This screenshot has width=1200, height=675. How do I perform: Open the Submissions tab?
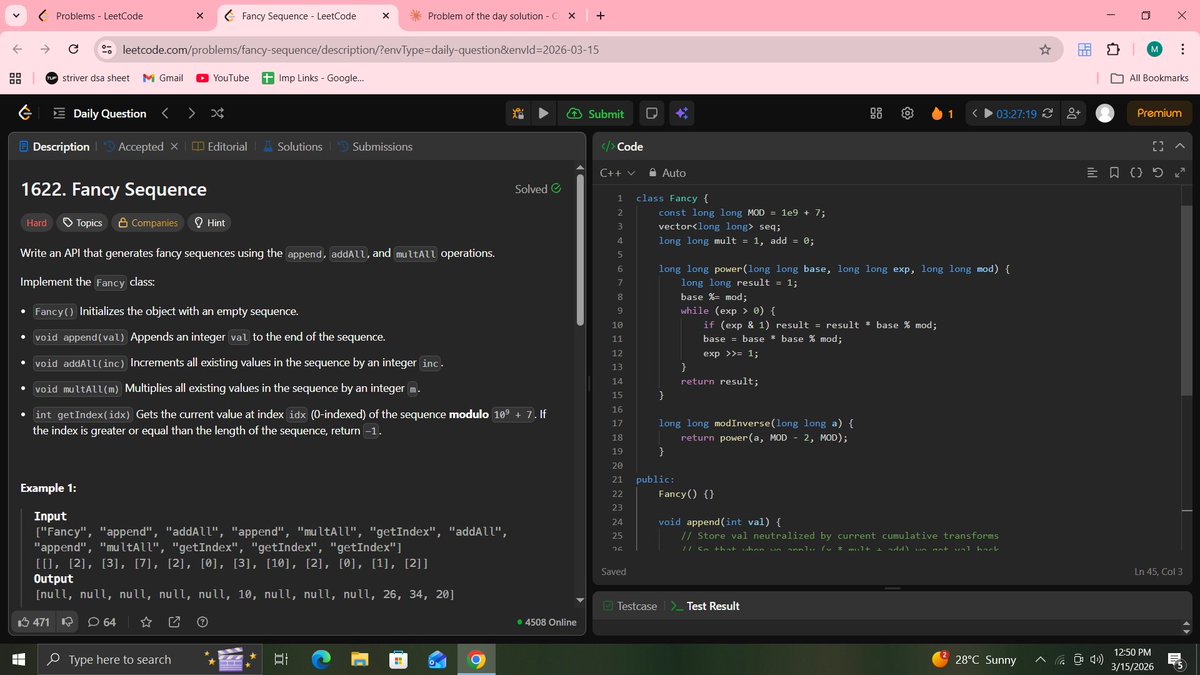(374, 146)
